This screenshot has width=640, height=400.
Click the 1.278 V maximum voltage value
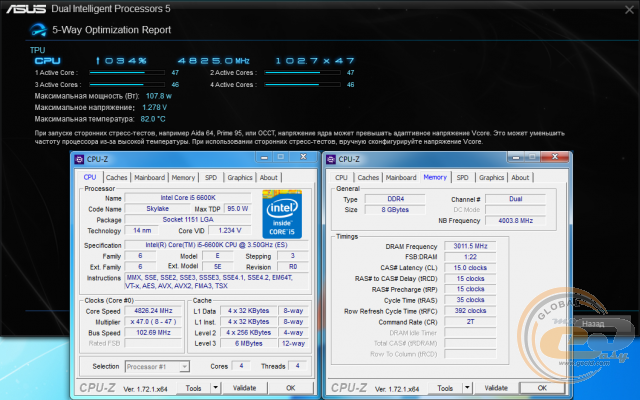tap(154, 107)
